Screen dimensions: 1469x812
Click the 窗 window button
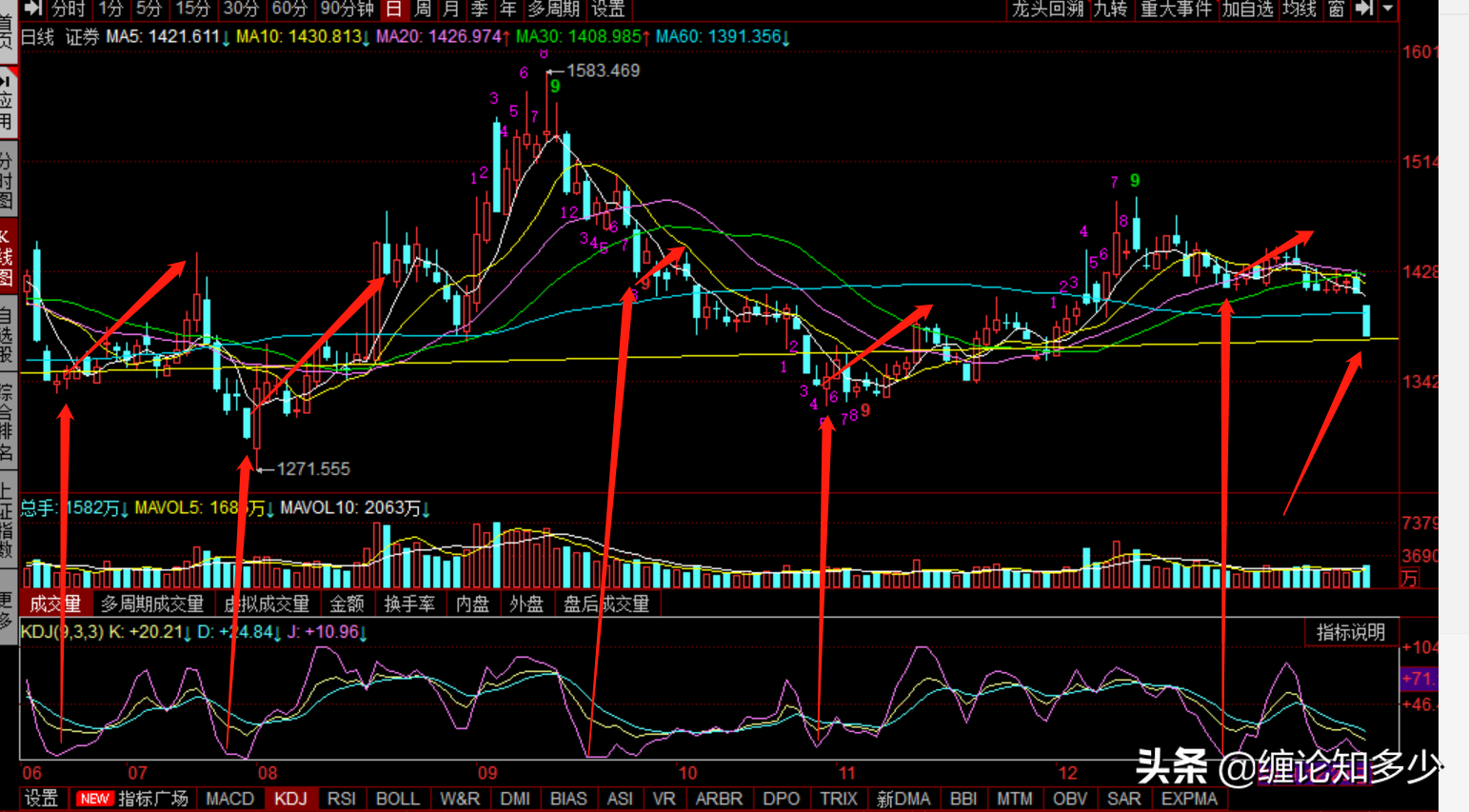(x=1337, y=9)
